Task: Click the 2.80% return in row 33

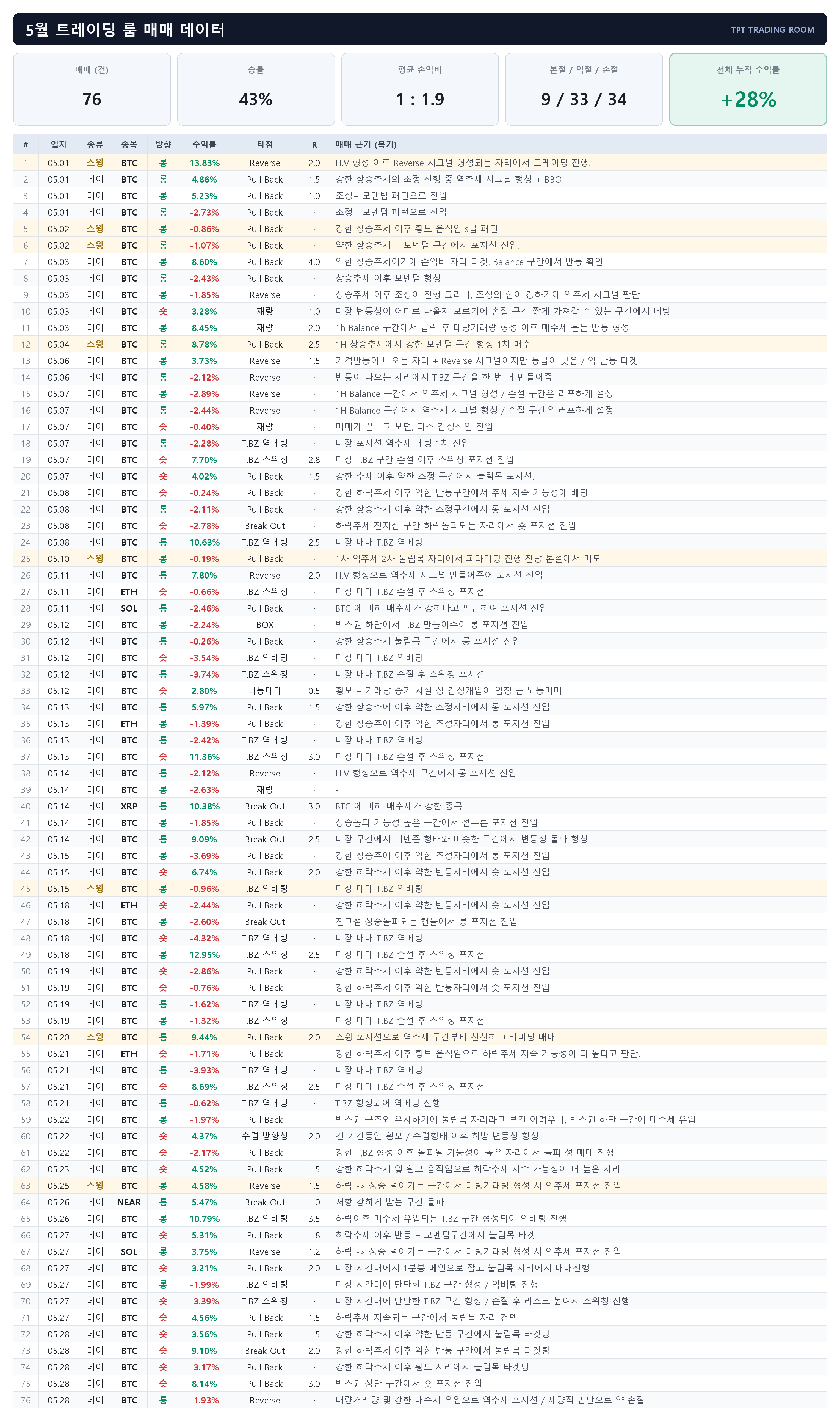Action: [x=204, y=691]
